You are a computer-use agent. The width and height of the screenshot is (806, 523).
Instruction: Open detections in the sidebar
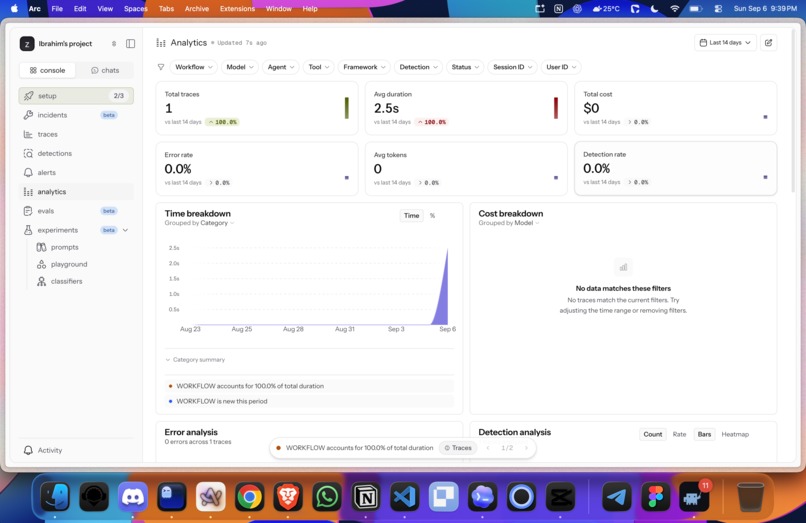click(76, 153)
